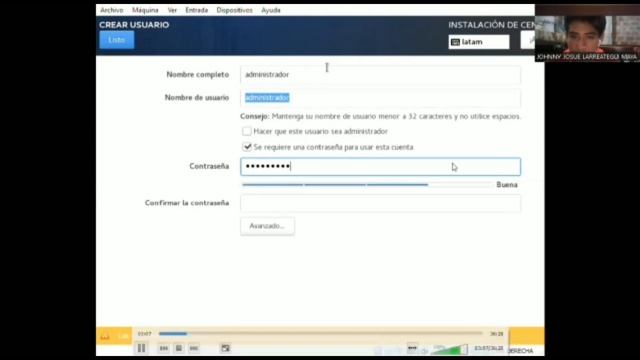Open the Dispositivos menu

(x=234, y=10)
